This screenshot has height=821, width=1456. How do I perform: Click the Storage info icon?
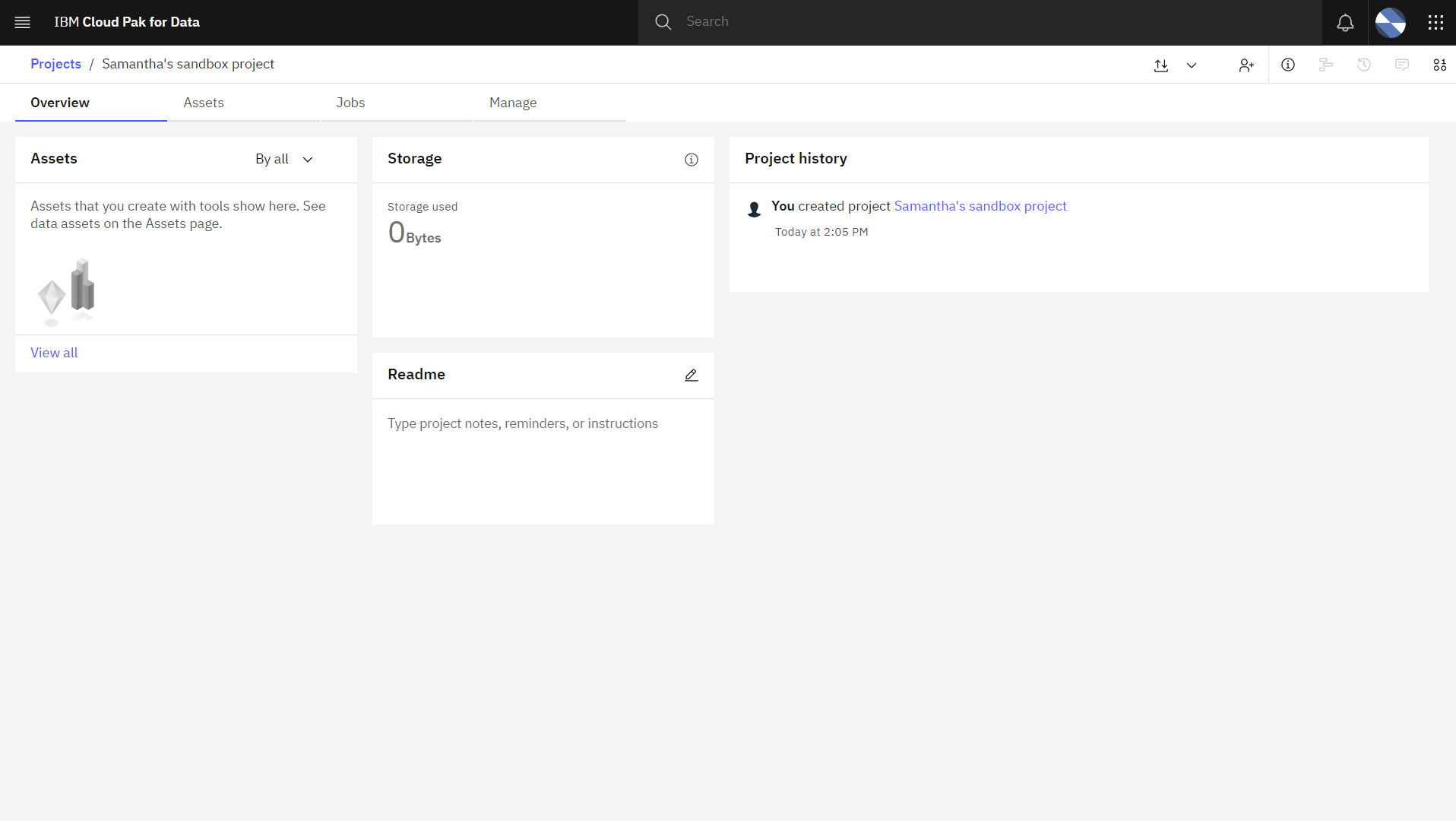[x=691, y=160]
